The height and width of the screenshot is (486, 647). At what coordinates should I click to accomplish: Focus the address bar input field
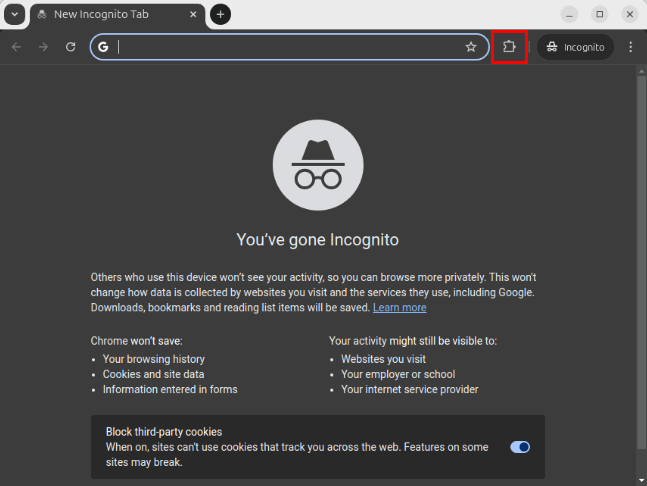[290, 47]
